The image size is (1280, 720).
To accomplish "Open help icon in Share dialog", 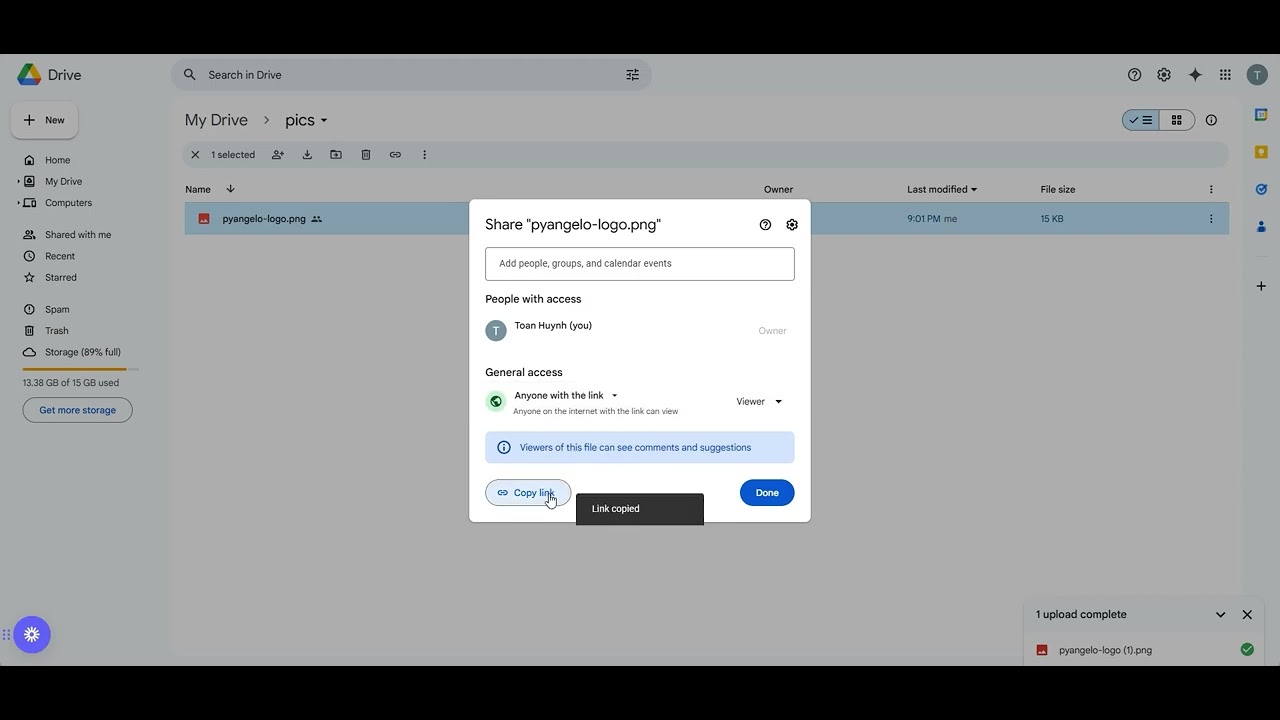I will (765, 225).
